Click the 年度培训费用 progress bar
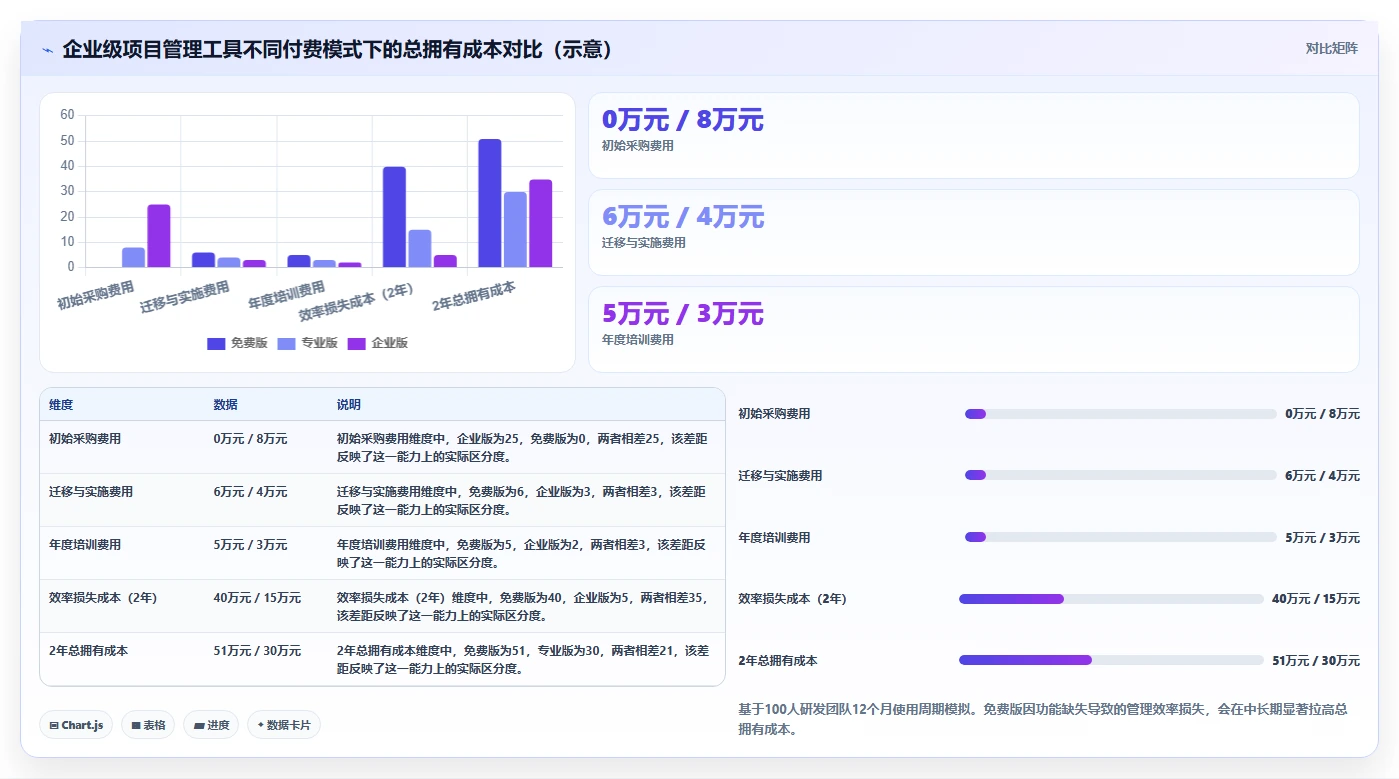 [1121, 537]
